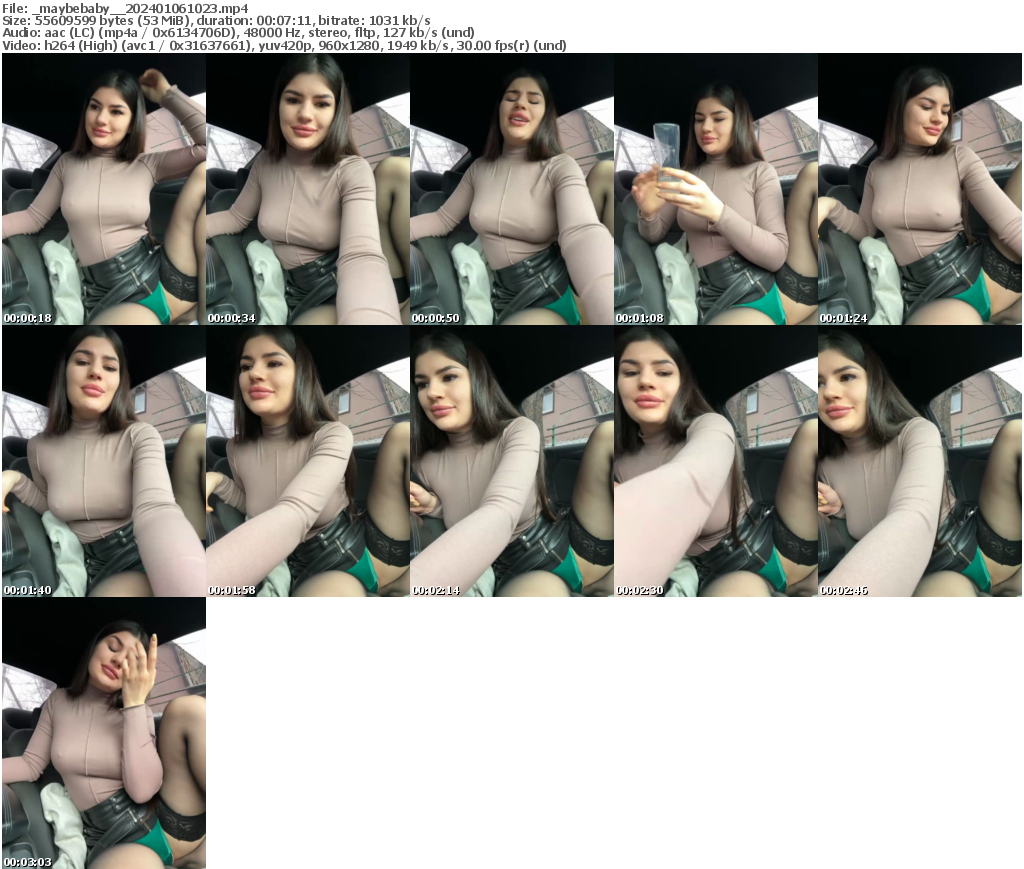Viewport: 1024px width, 869px height.
Task: Open the thumbnail at timestamp 00:02:46
Action: tap(920, 460)
